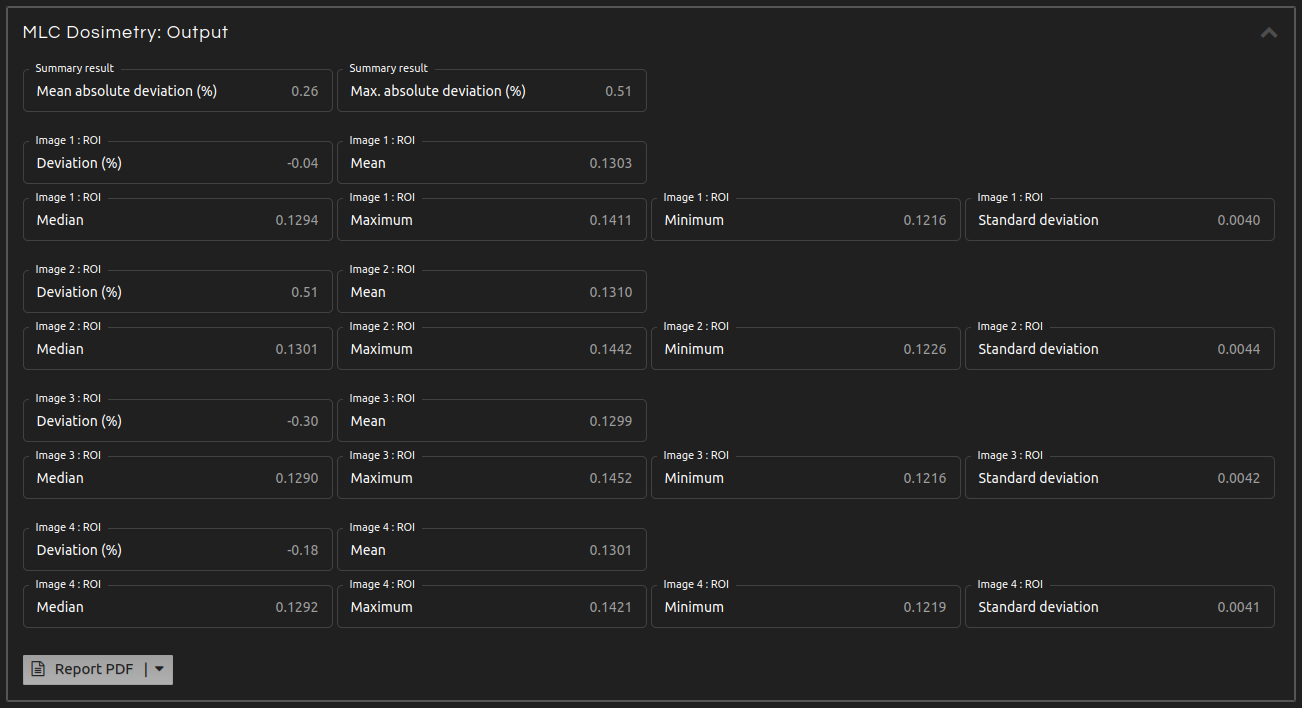1302x708 pixels.
Task: Click the MLC Dosimetry: Output title
Action: [126, 33]
